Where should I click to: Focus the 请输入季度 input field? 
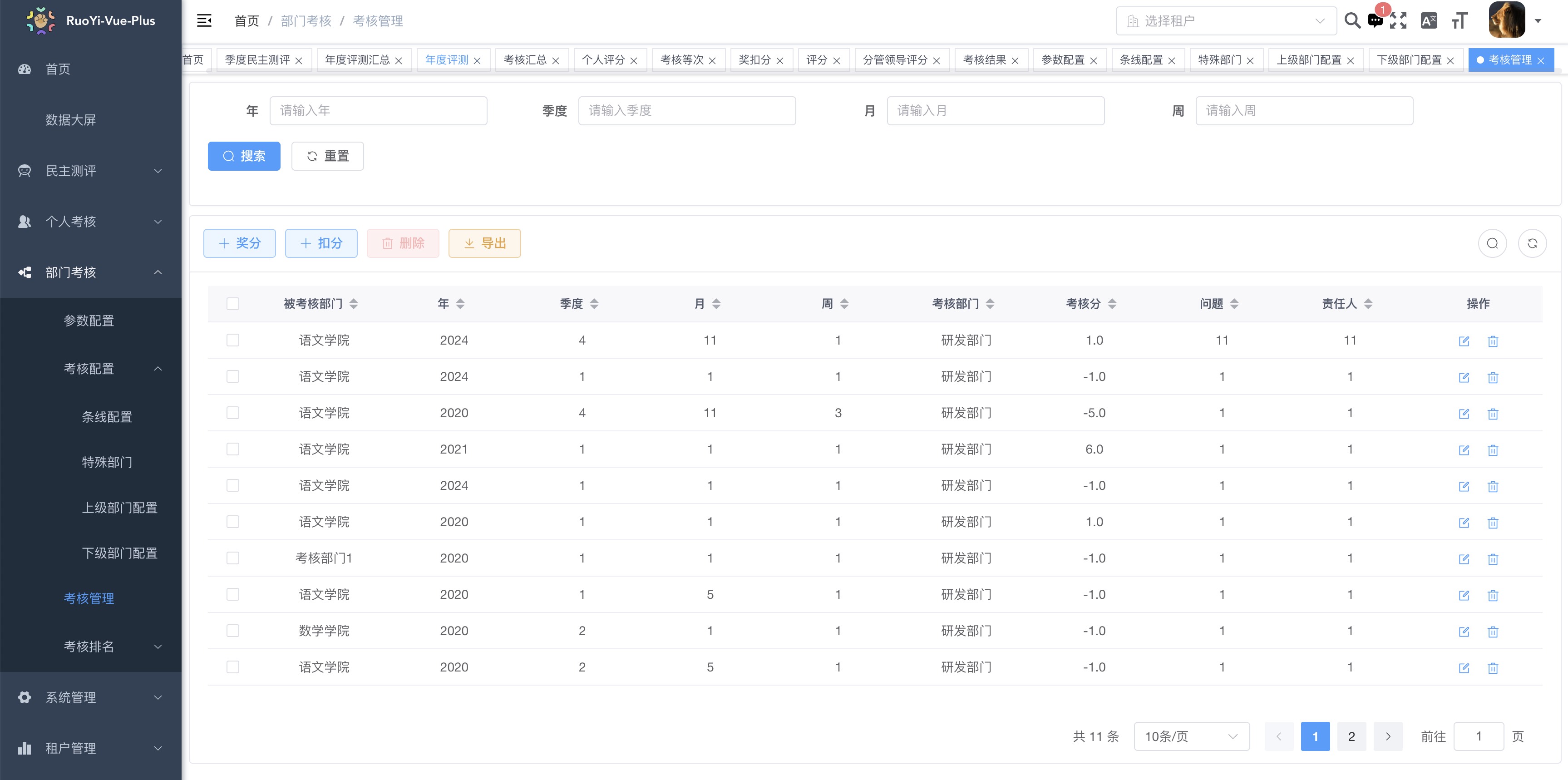click(686, 111)
